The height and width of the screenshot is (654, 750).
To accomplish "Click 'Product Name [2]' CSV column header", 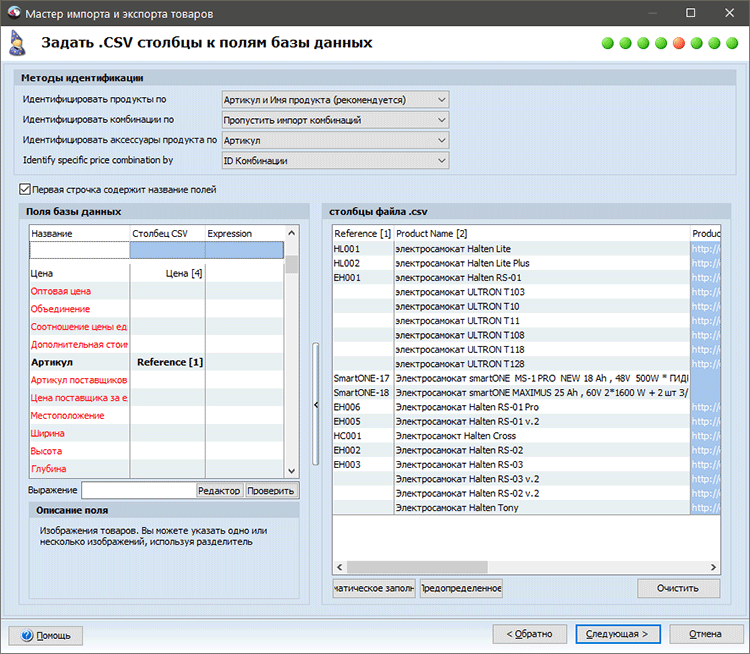I will (x=542, y=233).
